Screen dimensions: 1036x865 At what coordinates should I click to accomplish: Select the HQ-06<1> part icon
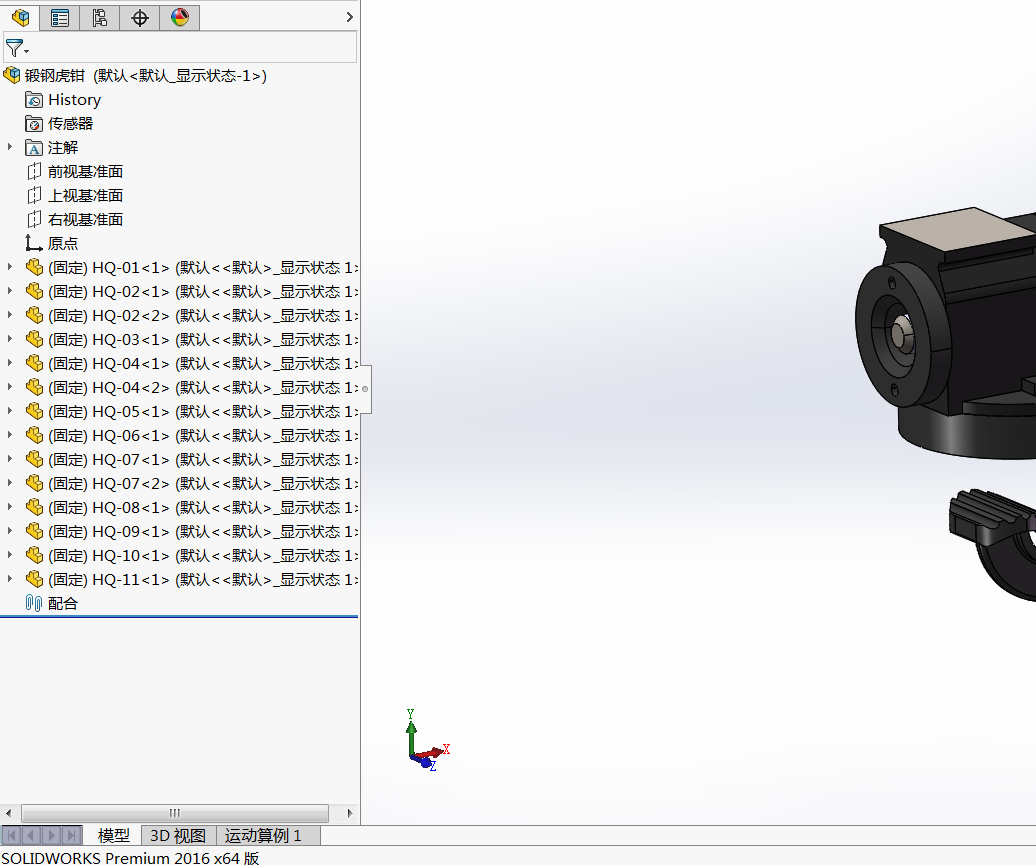(x=34, y=435)
